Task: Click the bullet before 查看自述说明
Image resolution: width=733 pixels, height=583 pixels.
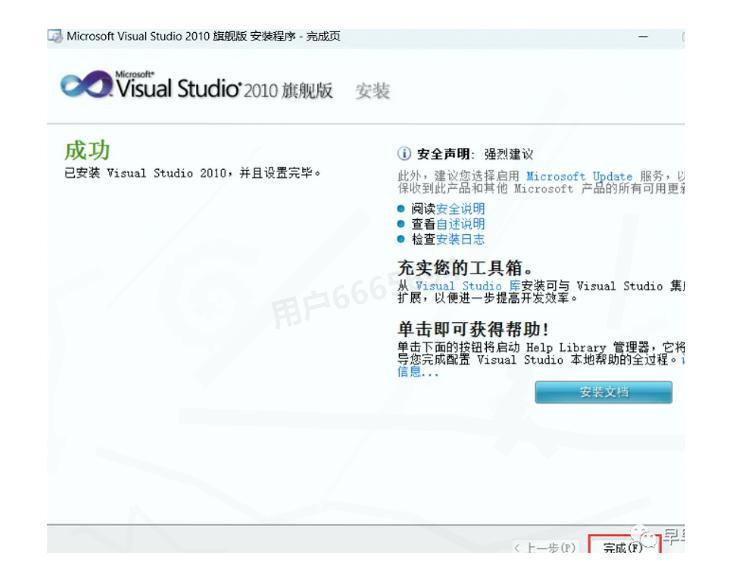Action: pyautogui.click(x=402, y=225)
